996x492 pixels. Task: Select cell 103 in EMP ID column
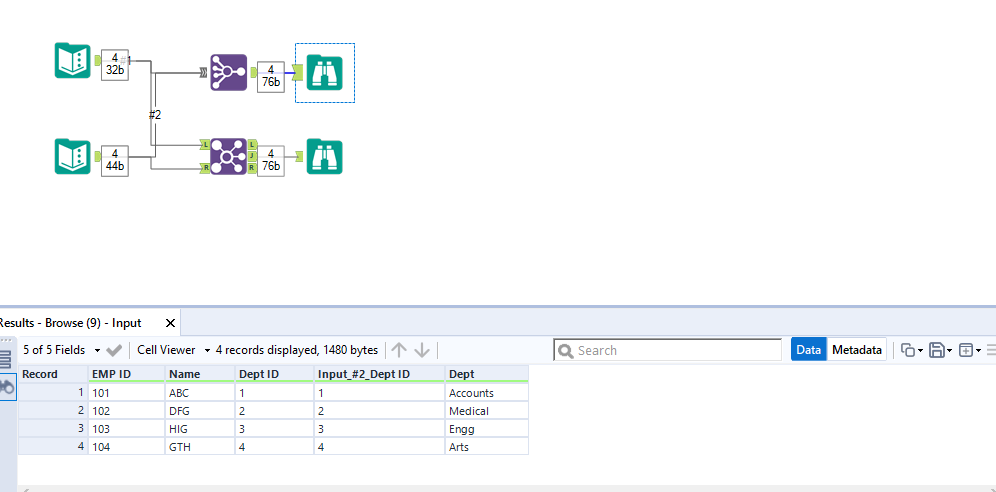pyautogui.click(x=126, y=429)
